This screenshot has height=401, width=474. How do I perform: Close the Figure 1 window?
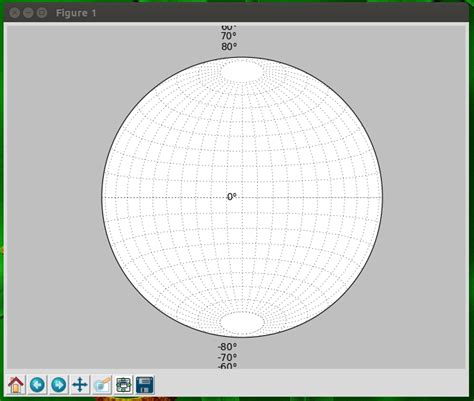pyautogui.click(x=15, y=13)
